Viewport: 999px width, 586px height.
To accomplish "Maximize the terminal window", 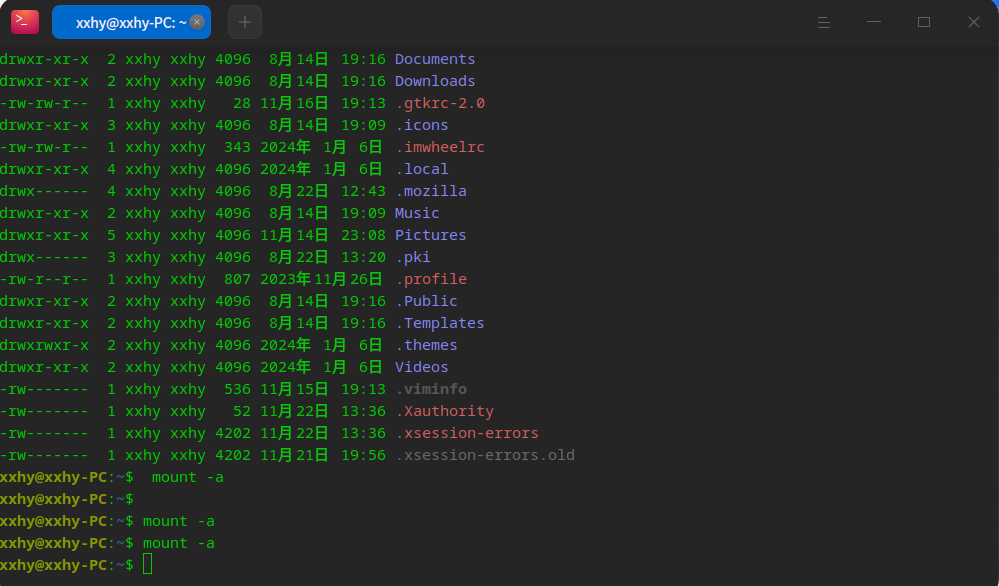I will 924,22.
